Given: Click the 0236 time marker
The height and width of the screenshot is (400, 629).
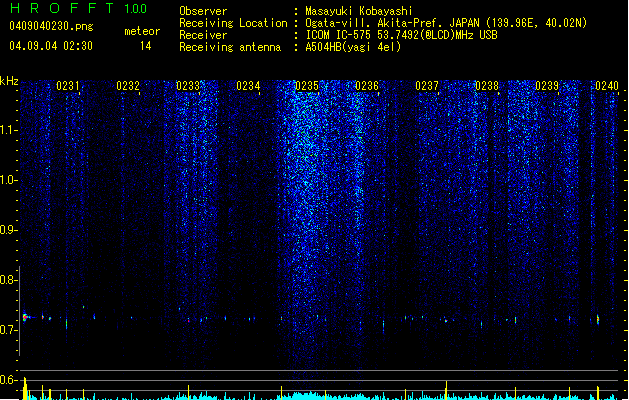Looking at the screenshot, I should (367, 86).
